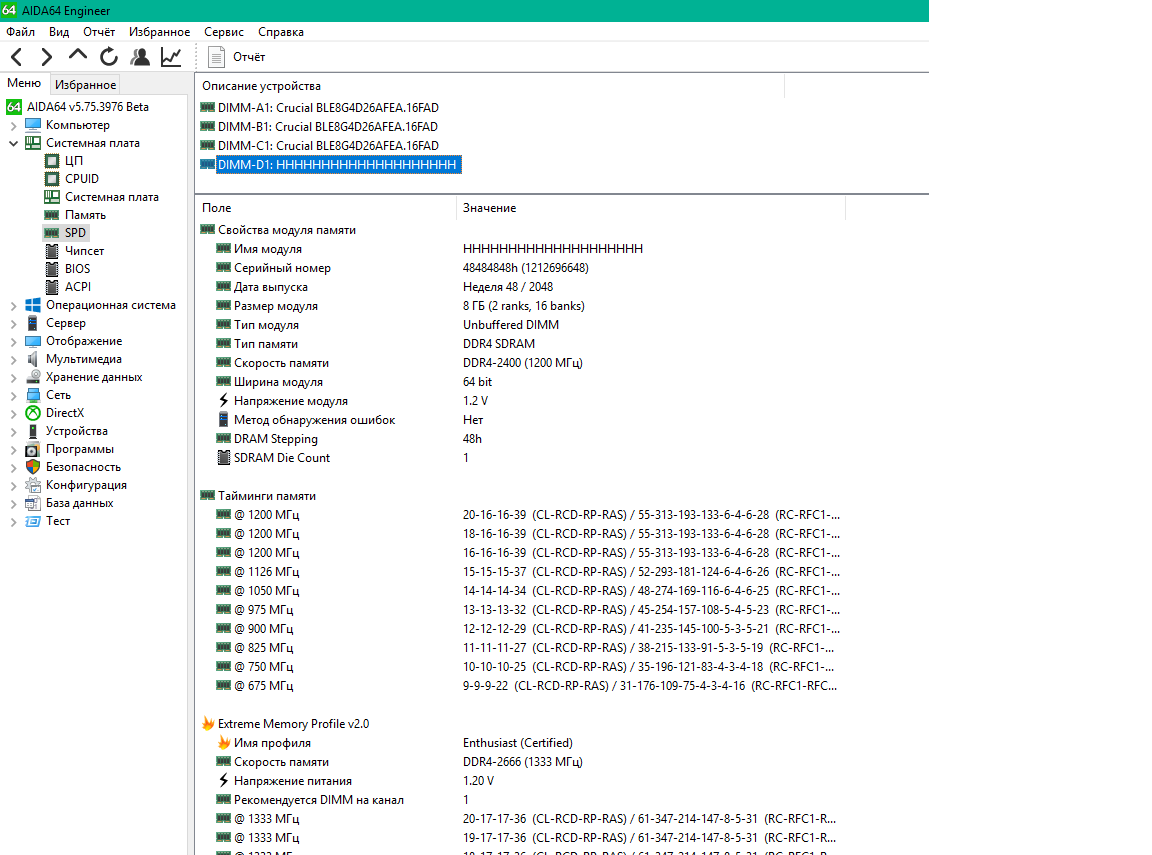Click the Отчёт report toolbar button
The image size is (1152, 855).
pos(237,57)
